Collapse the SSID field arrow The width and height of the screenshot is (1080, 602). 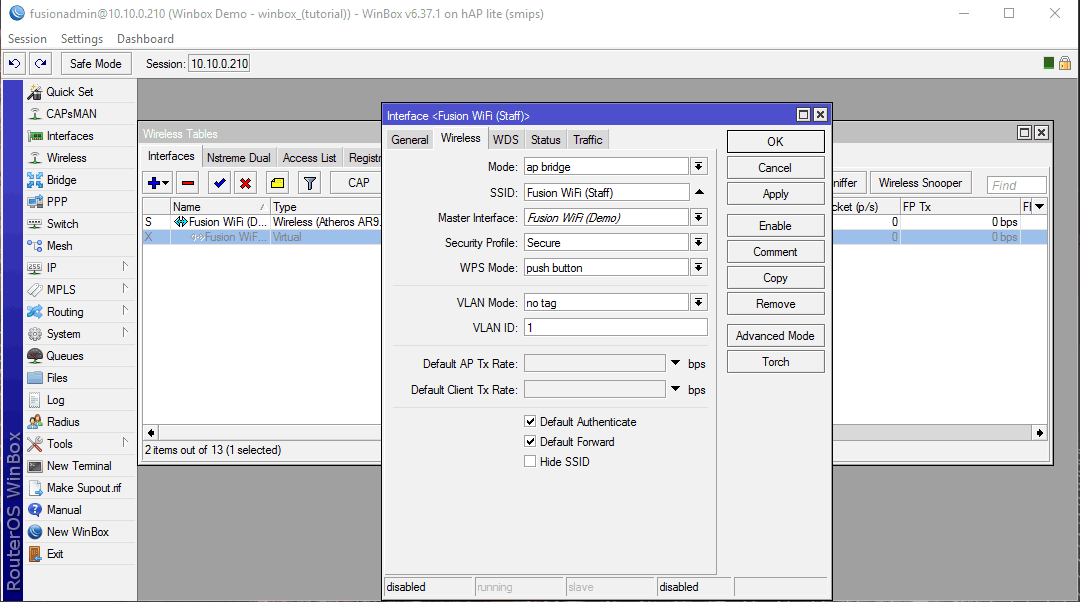tap(699, 192)
